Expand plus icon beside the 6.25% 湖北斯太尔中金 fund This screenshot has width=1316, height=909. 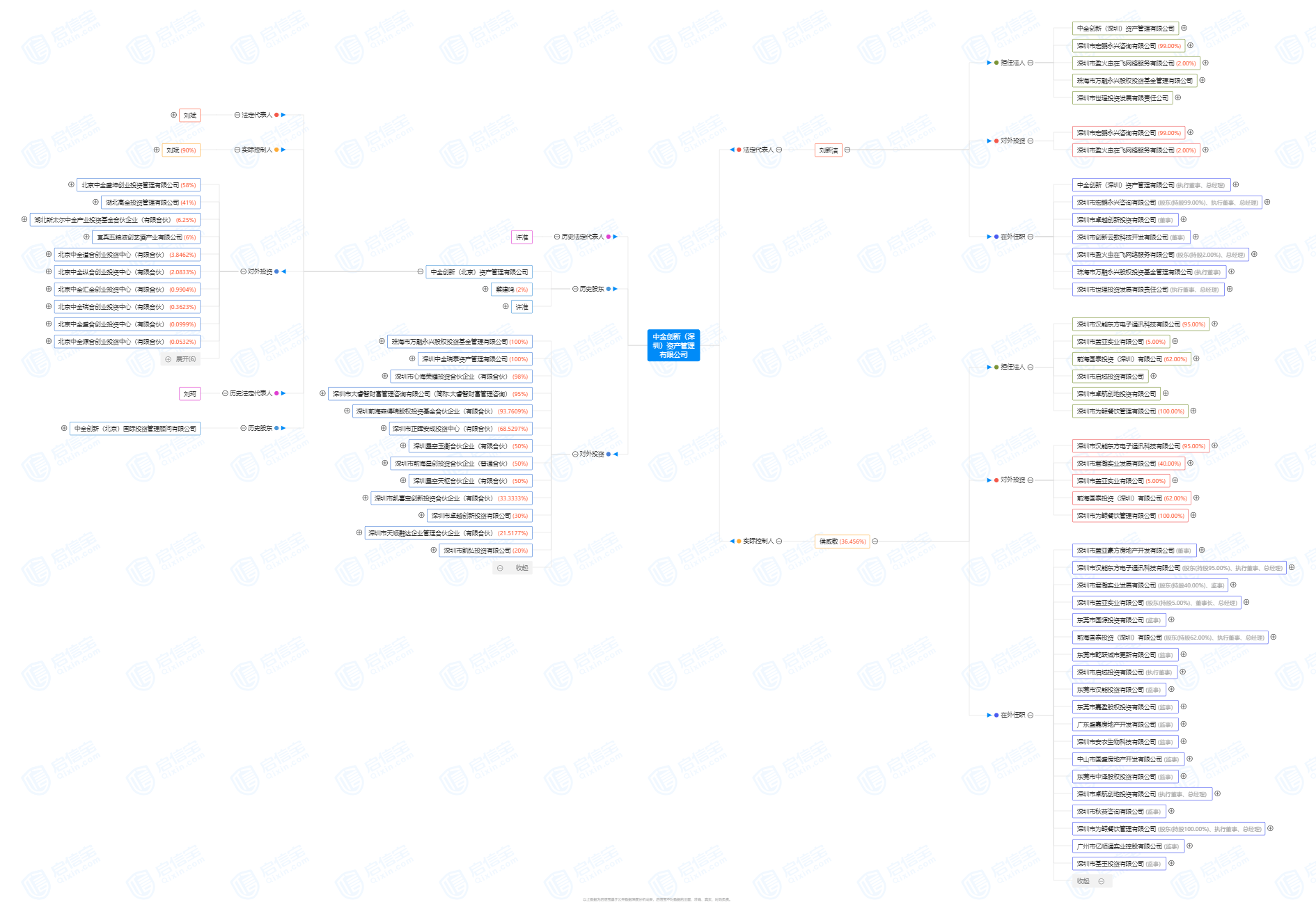24,219
